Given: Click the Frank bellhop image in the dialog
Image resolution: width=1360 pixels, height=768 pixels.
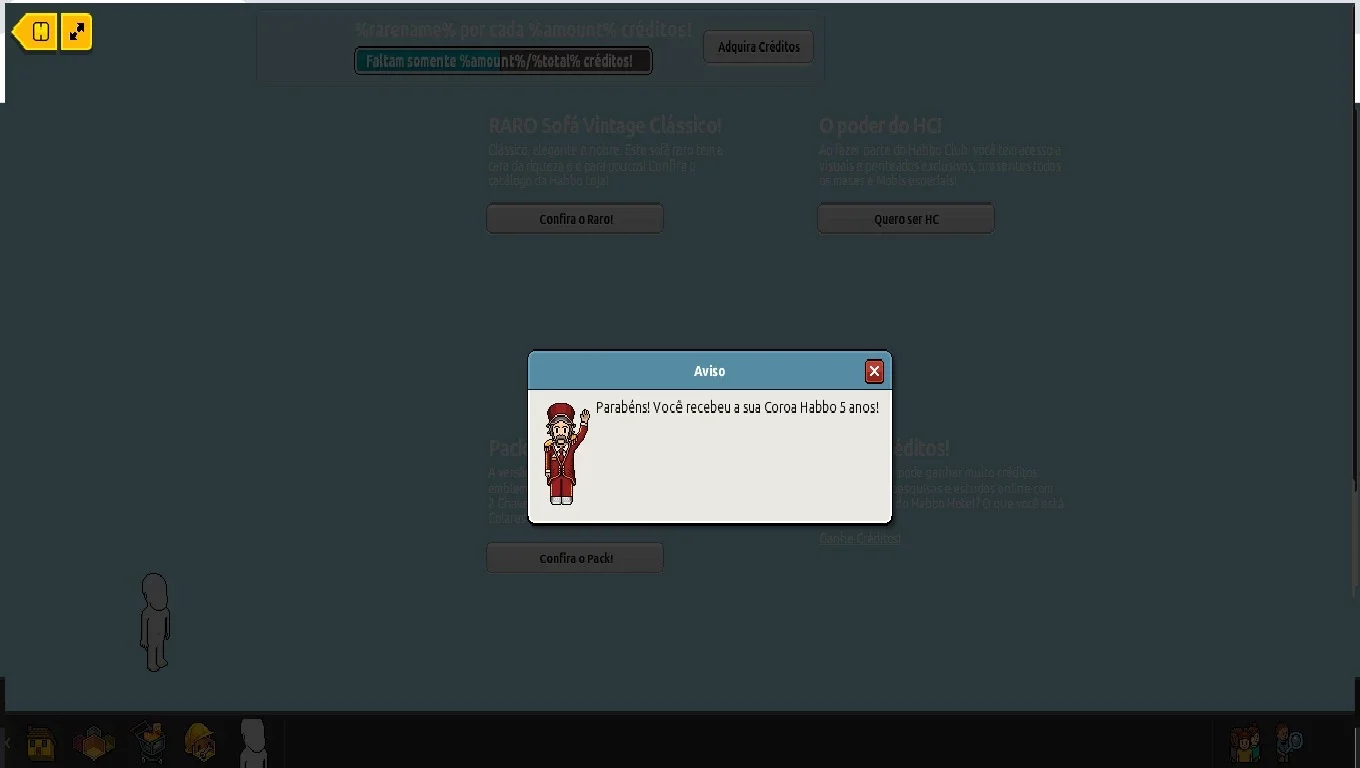Looking at the screenshot, I should coord(565,453).
